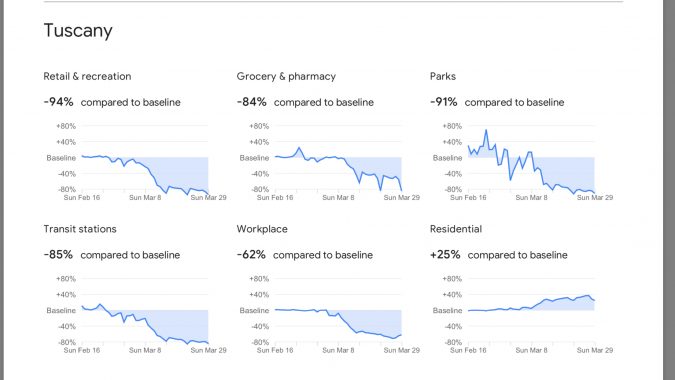Click Sun Mar 8 label under Retail chart
Viewport: 675px width, 380px height.
145,198
